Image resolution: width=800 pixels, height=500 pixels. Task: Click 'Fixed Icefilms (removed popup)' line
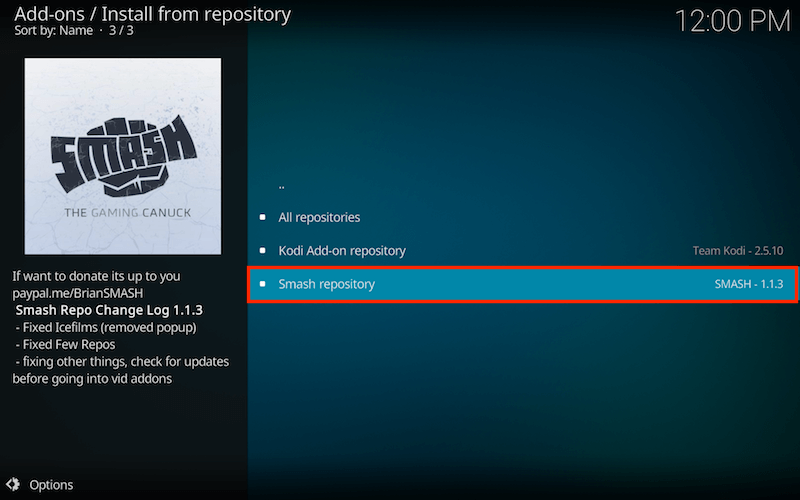[x=106, y=328]
